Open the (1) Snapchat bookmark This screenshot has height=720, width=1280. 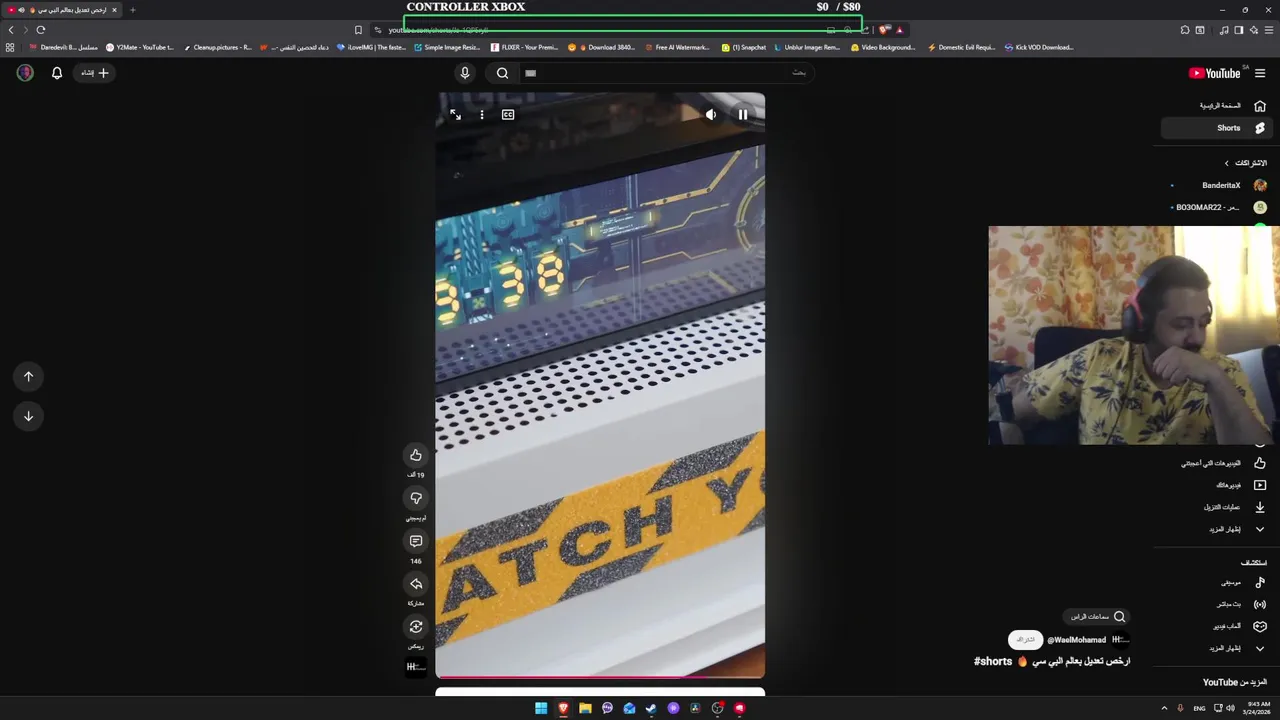coord(744,47)
